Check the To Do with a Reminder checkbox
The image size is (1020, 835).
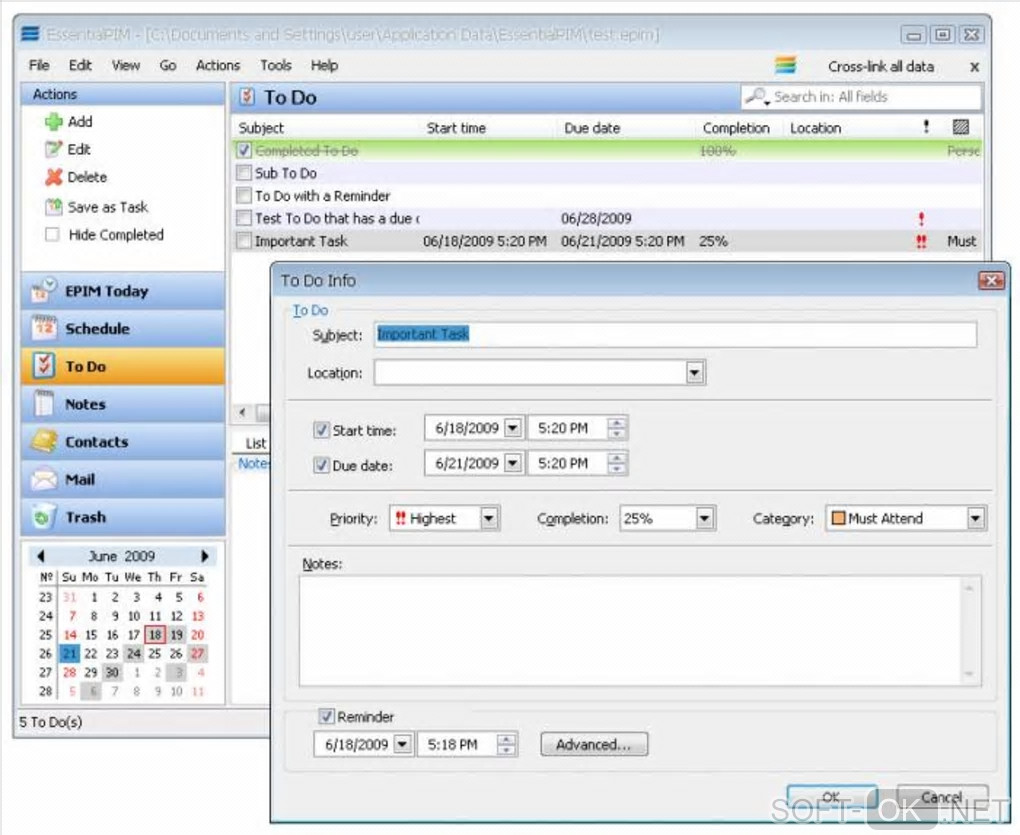(x=244, y=196)
